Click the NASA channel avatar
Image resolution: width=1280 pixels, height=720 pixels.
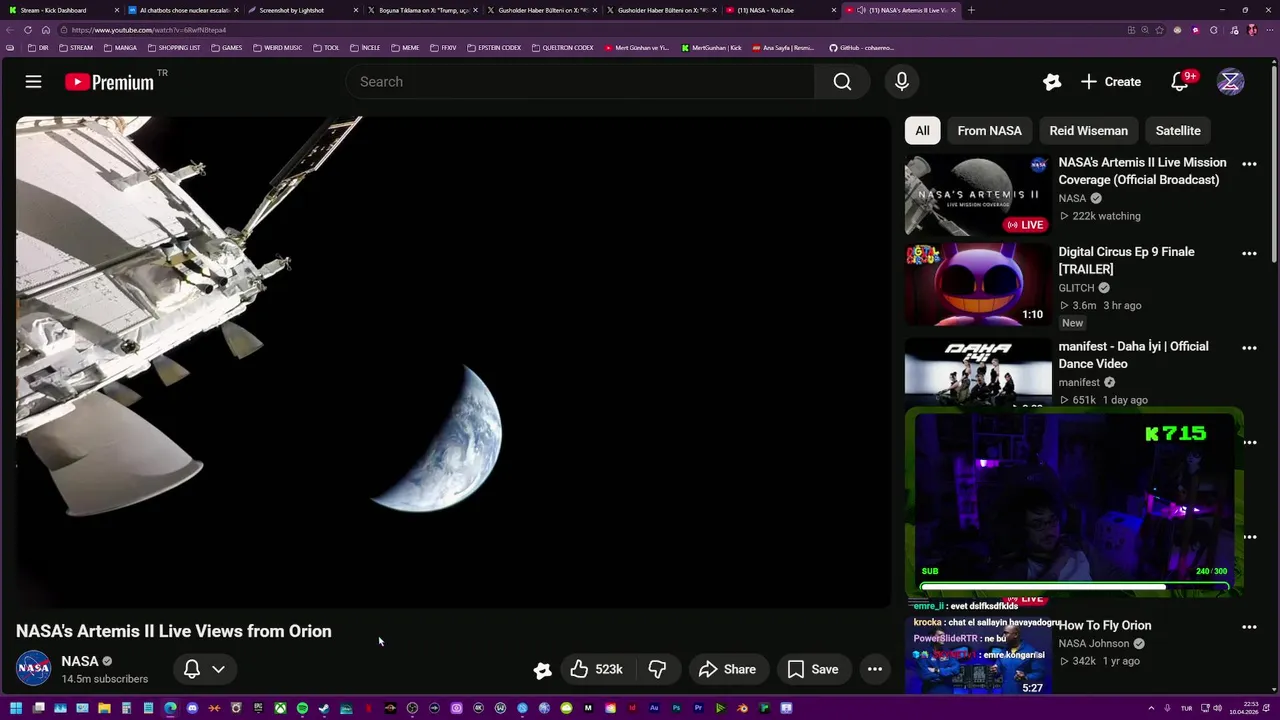[x=33, y=668]
